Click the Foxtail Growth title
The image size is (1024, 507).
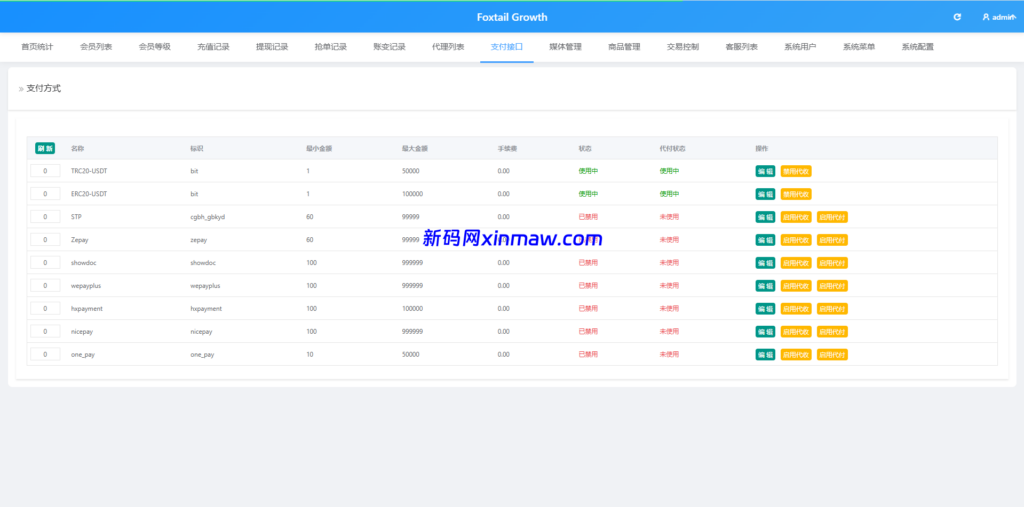click(x=512, y=17)
